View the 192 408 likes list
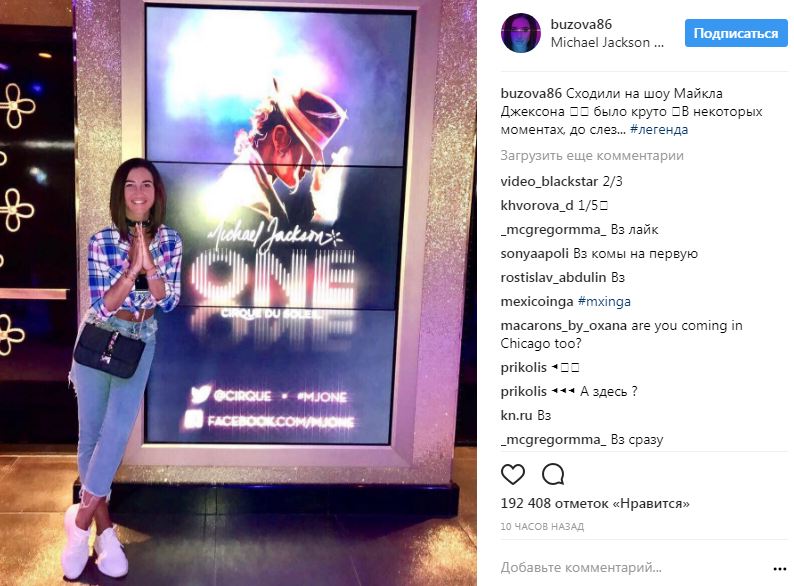794x586 pixels. 595,503
